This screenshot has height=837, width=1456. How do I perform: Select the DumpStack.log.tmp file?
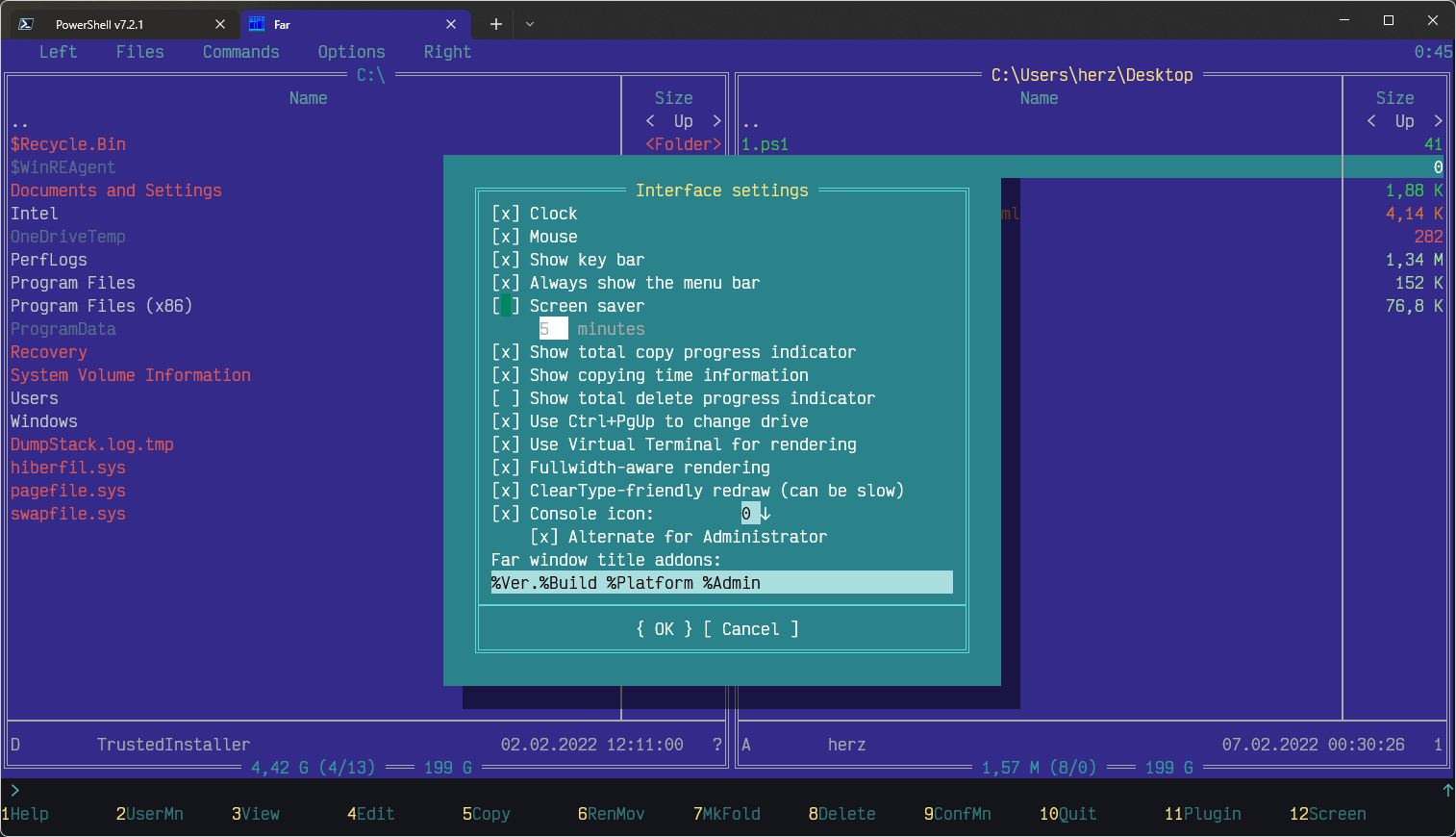tap(92, 444)
